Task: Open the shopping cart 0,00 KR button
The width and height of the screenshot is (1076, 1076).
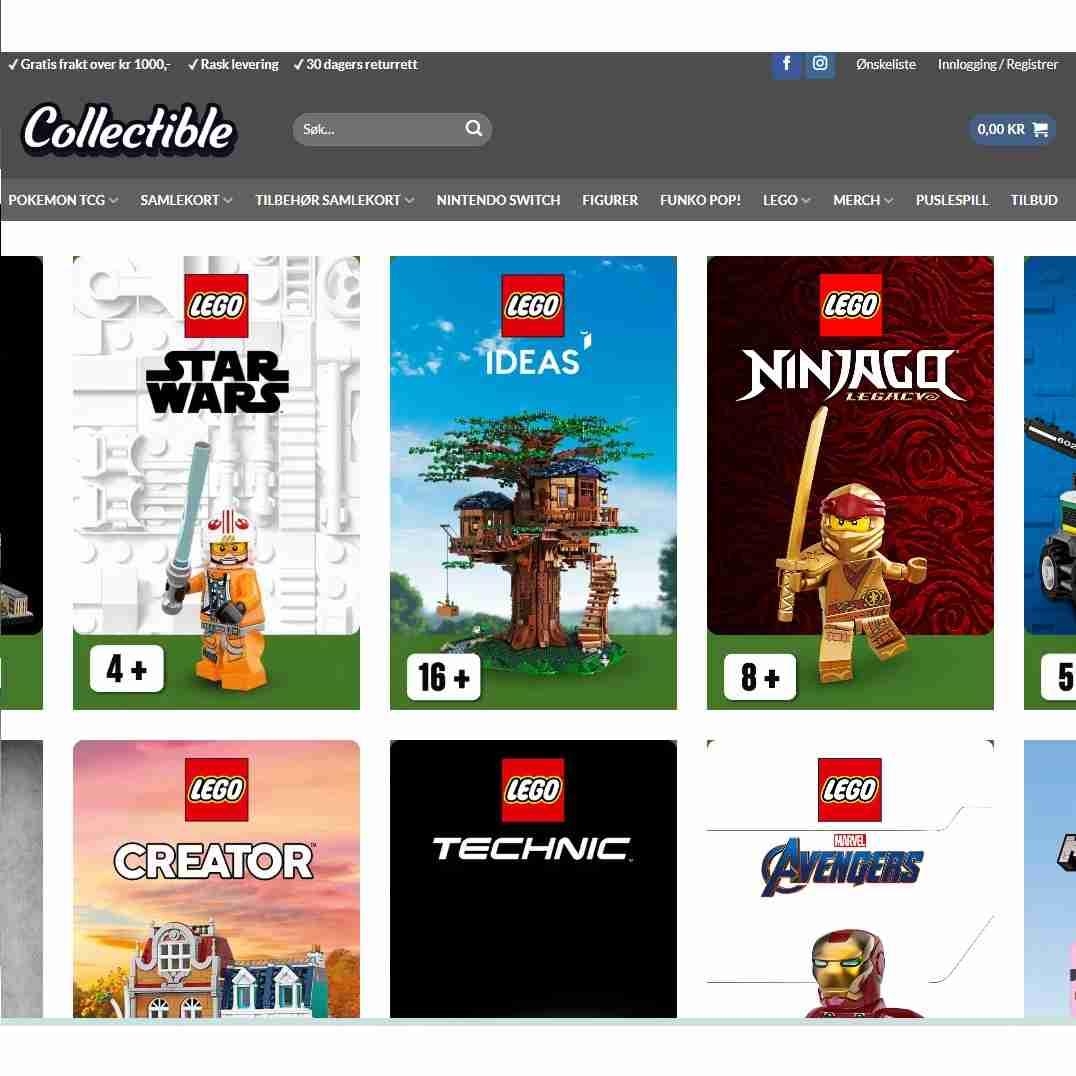Action: point(1011,129)
